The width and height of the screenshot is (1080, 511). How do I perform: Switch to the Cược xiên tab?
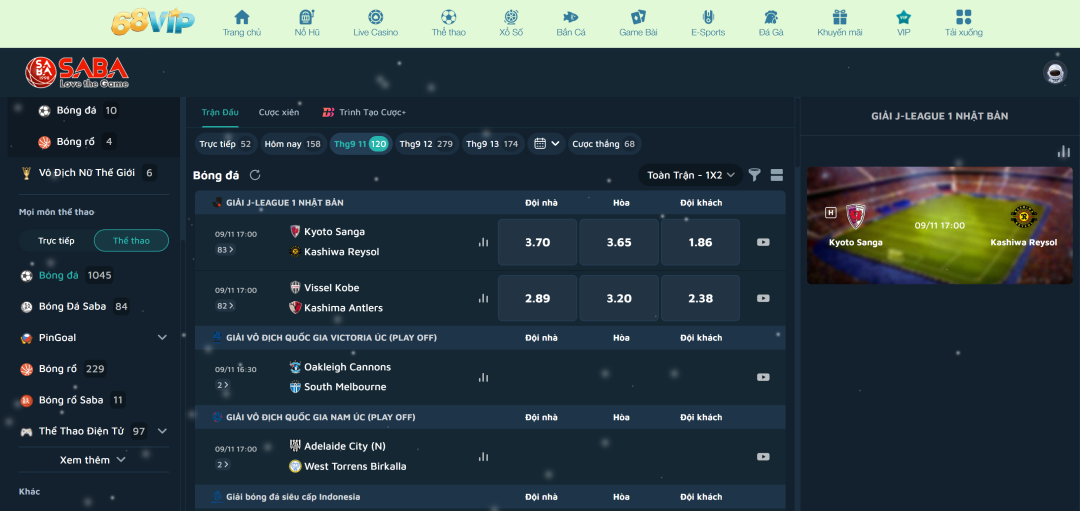click(x=279, y=112)
